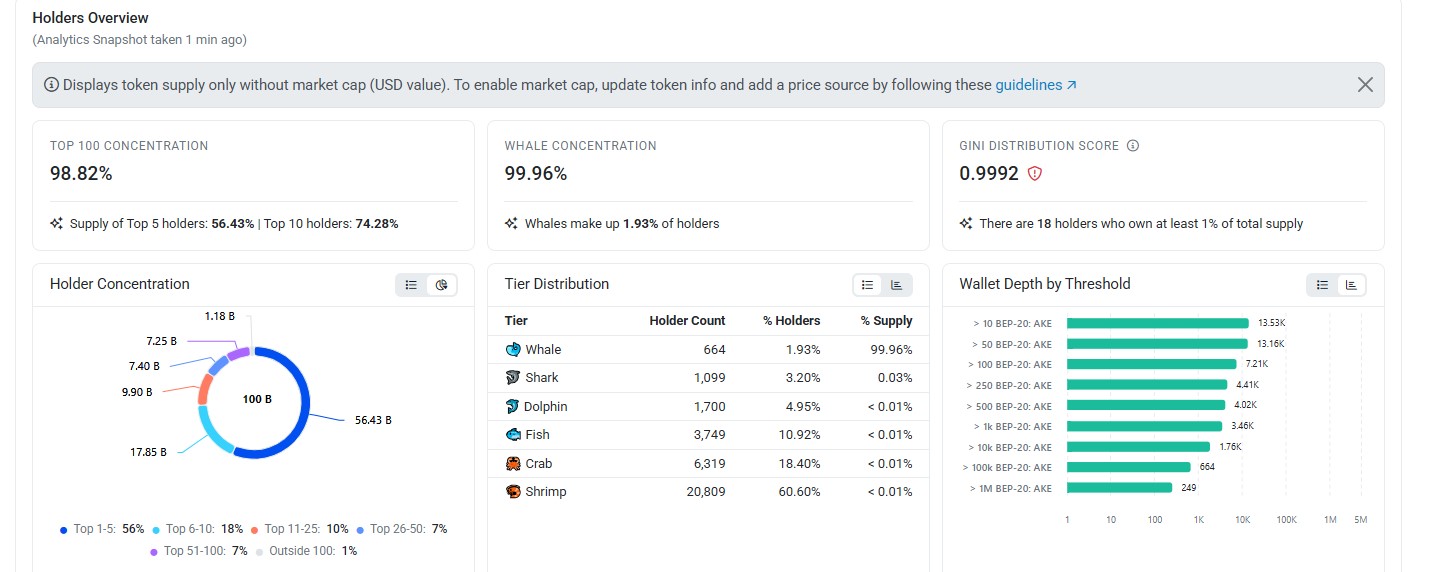Viewport: 1439px width, 572px height.
Task: Click Crab holder count 6,319
Action: click(708, 464)
